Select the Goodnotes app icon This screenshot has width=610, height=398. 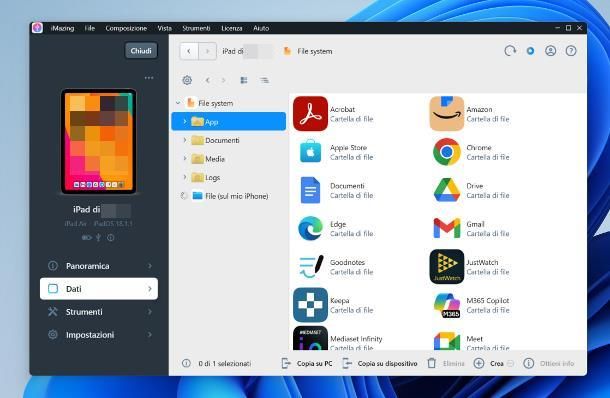click(310, 267)
